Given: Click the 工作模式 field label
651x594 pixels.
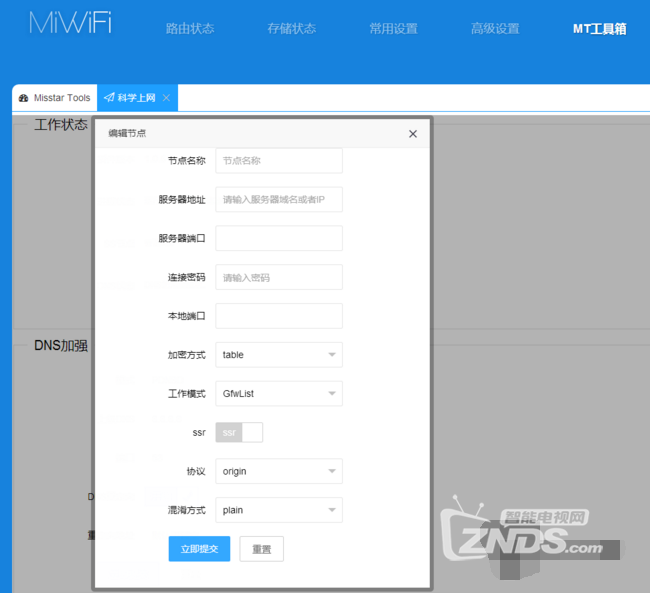Looking at the screenshot, I should [x=187, y=394].
